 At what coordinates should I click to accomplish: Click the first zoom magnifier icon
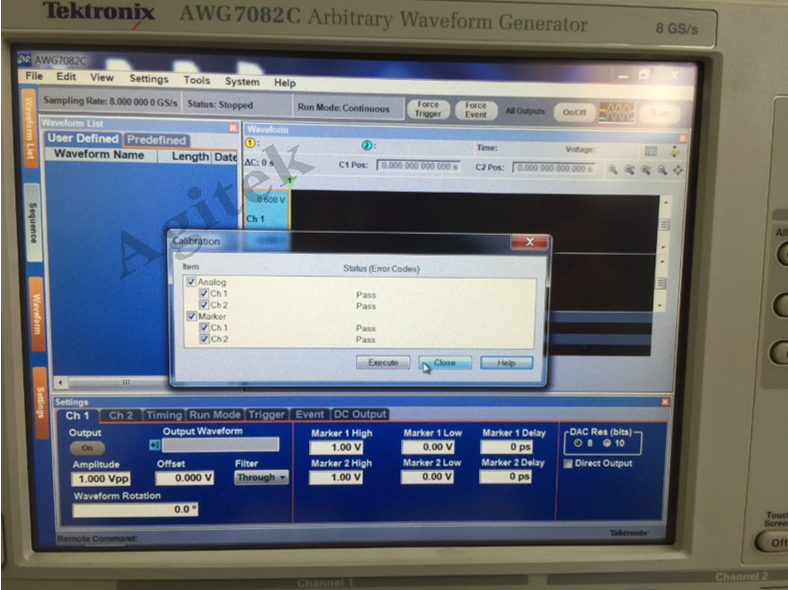pos(613,170)
